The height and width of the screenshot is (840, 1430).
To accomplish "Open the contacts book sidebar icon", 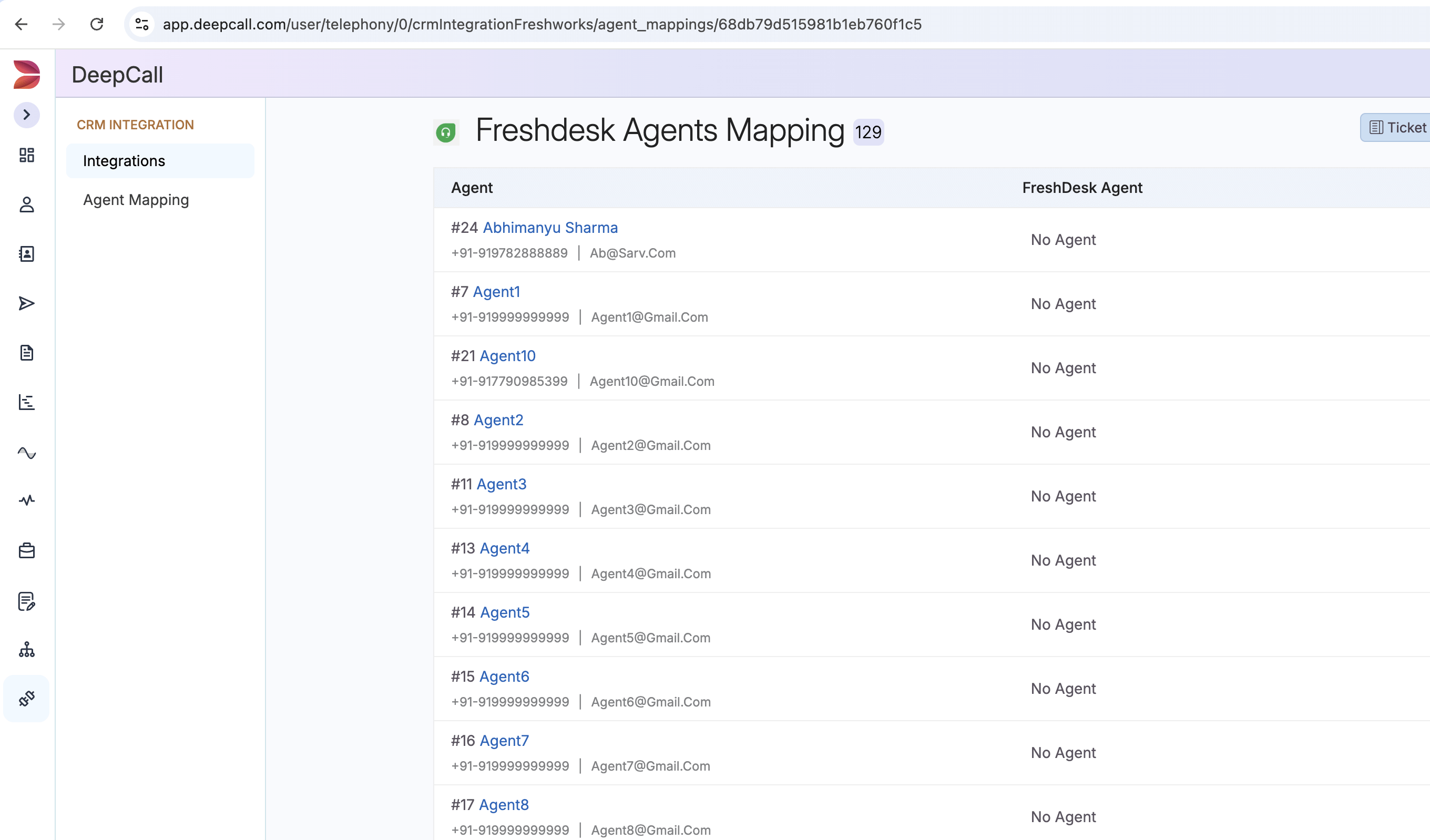I will [26, 254].
